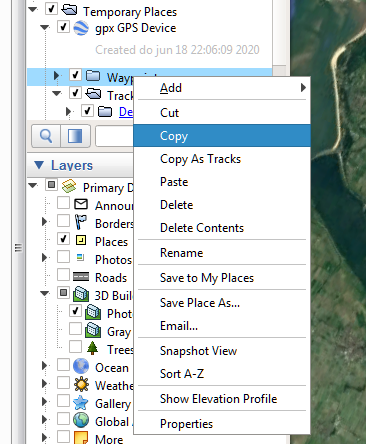Choose Save Place As... menu entry

coord(222,303)
